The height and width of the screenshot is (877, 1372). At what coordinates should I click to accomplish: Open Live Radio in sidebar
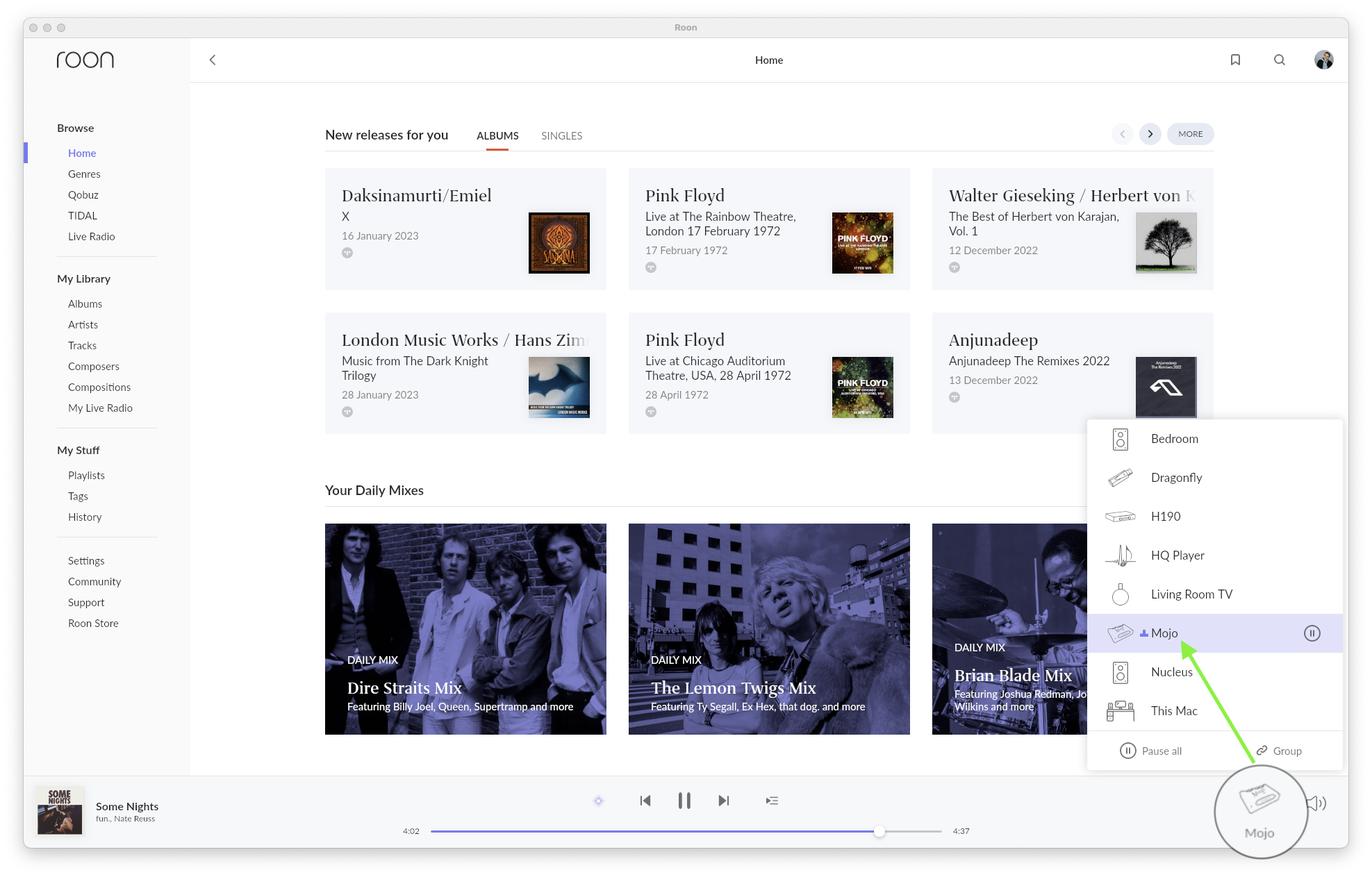click(92, 236)
